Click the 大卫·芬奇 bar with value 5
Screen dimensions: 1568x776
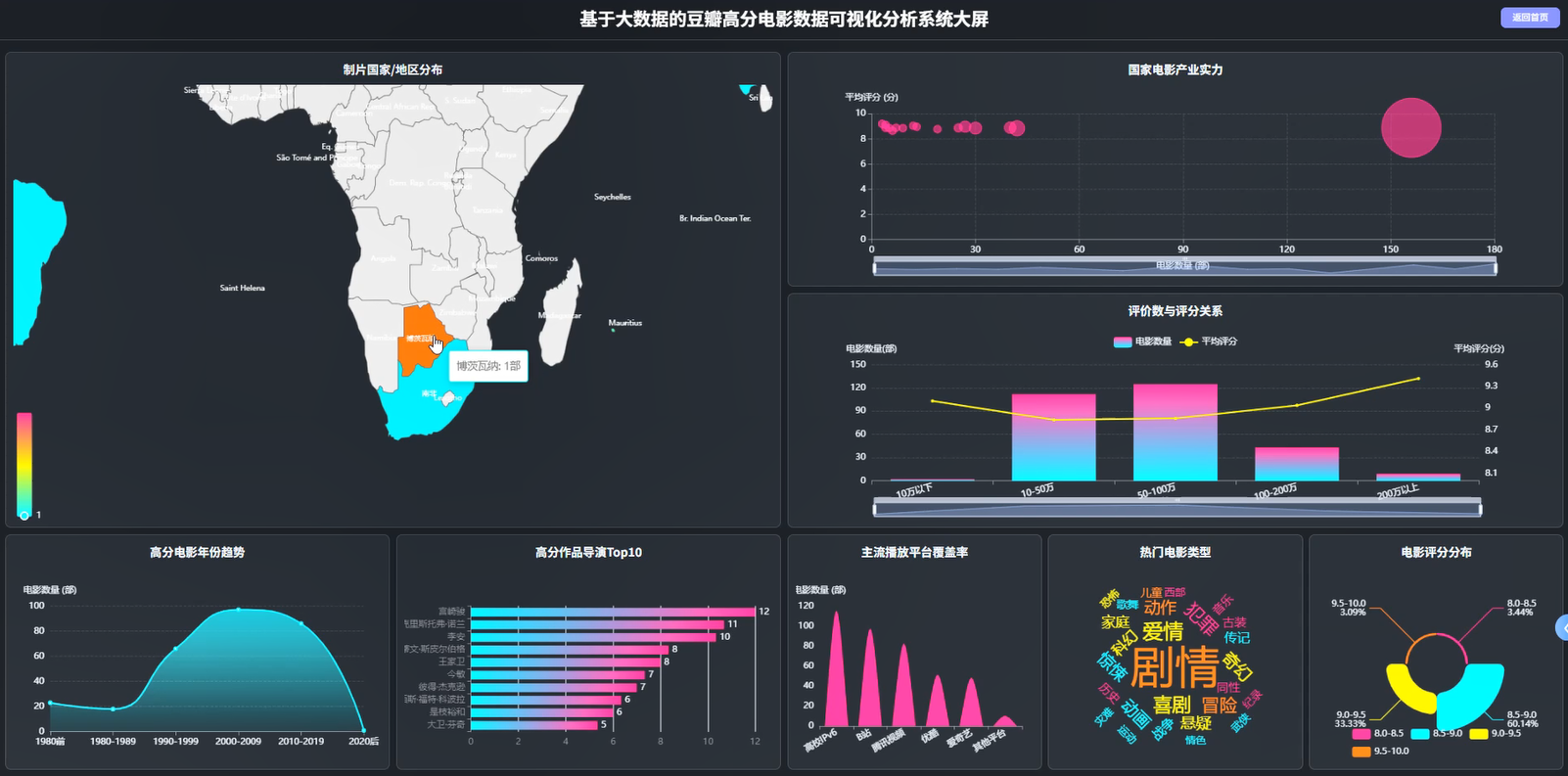533,725
